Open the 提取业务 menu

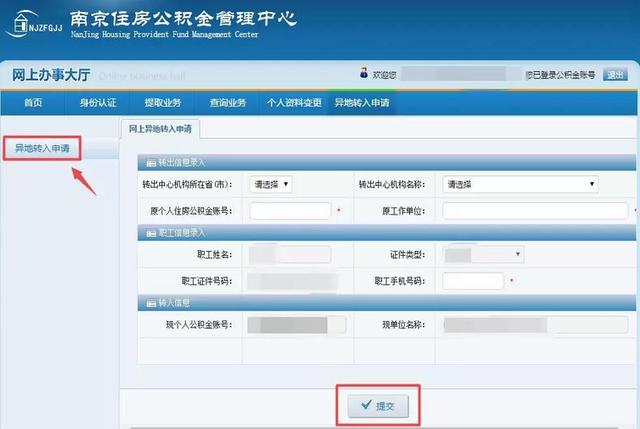tap(163, 102)
